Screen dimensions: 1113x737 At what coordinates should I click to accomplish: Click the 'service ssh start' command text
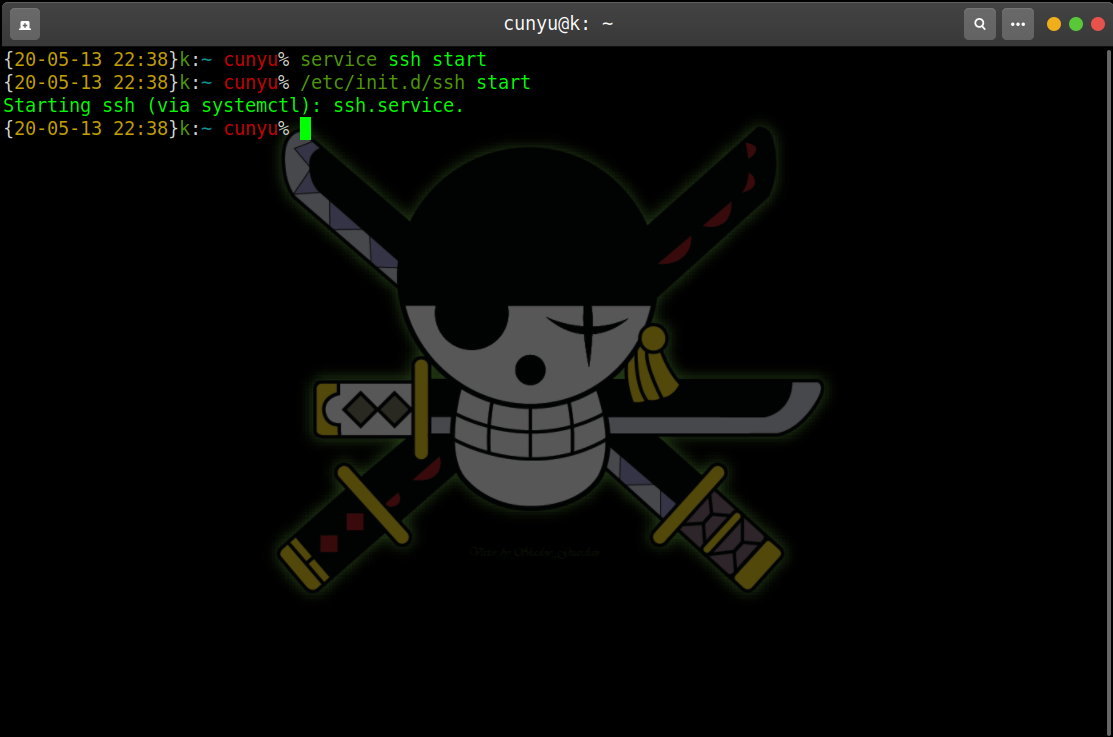coord(393,60)
